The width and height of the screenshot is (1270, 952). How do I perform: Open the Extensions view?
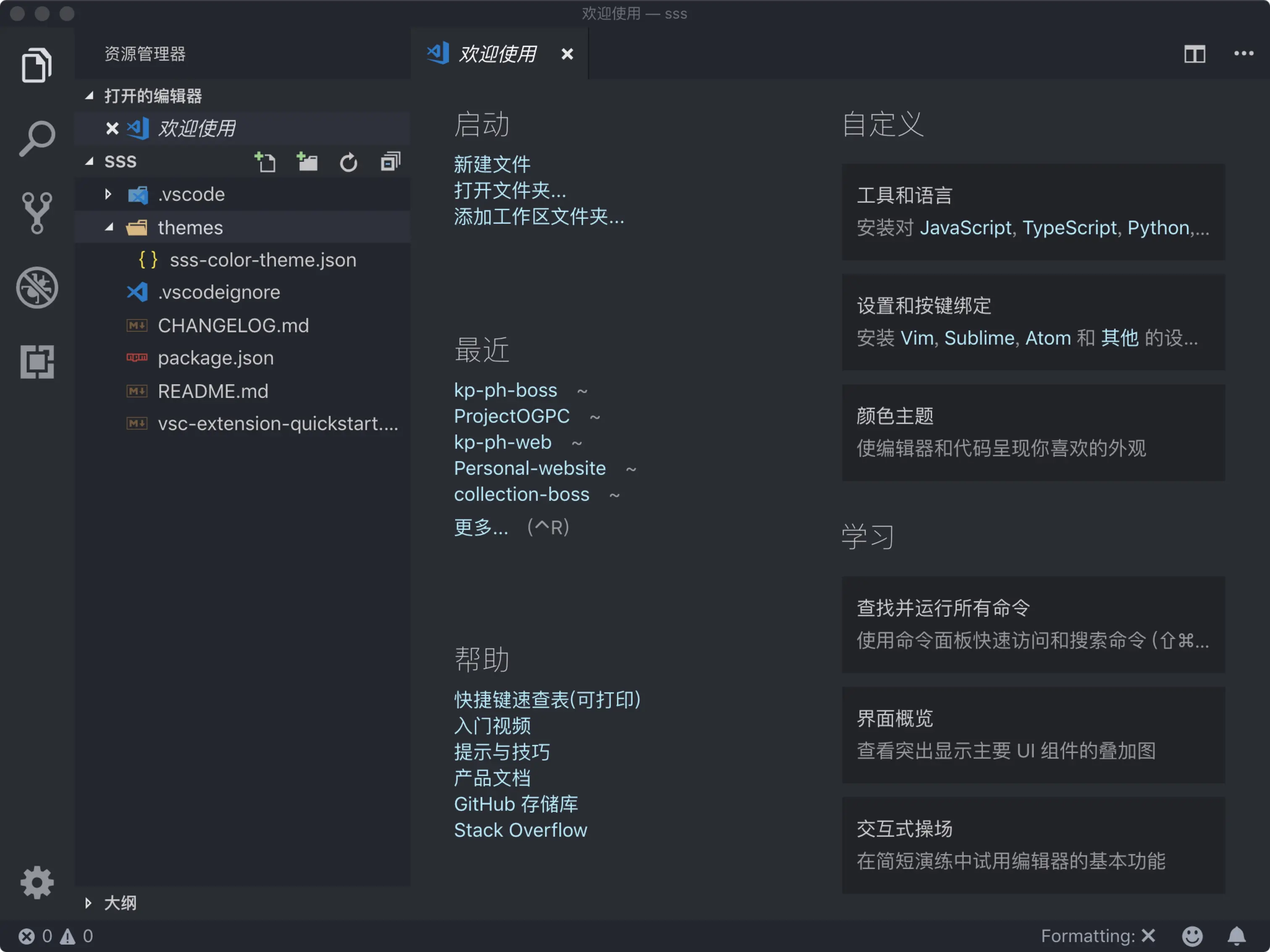click(37, 361)
